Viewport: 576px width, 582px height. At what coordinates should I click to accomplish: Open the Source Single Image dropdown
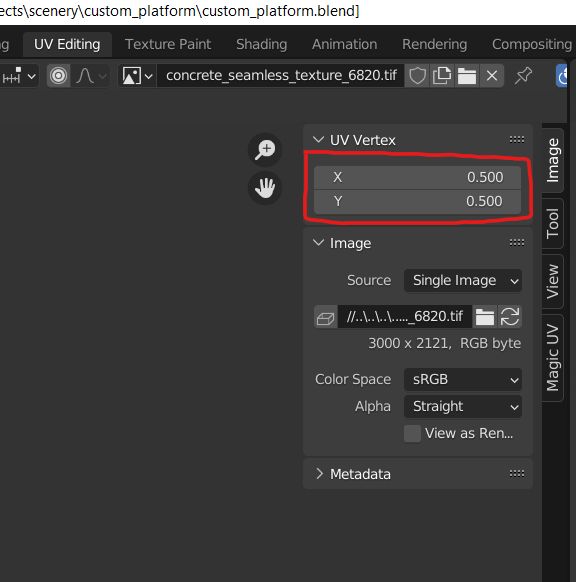(x=463, y=281)
